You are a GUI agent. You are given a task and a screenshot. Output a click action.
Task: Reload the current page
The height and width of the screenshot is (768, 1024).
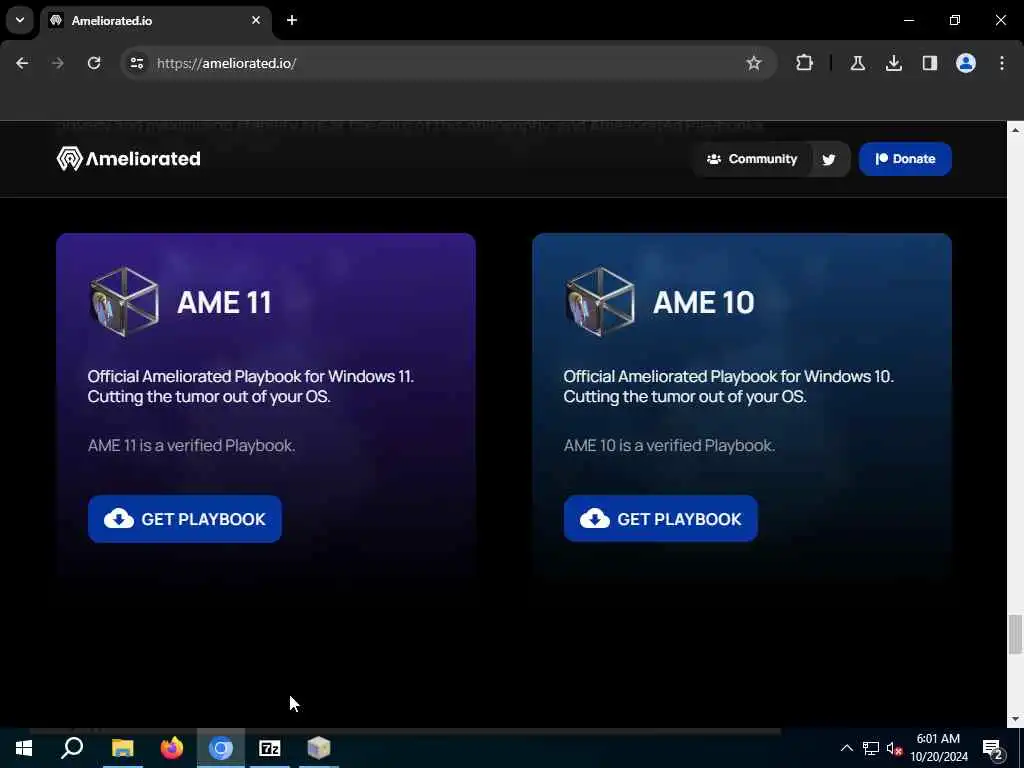[94, 63]
